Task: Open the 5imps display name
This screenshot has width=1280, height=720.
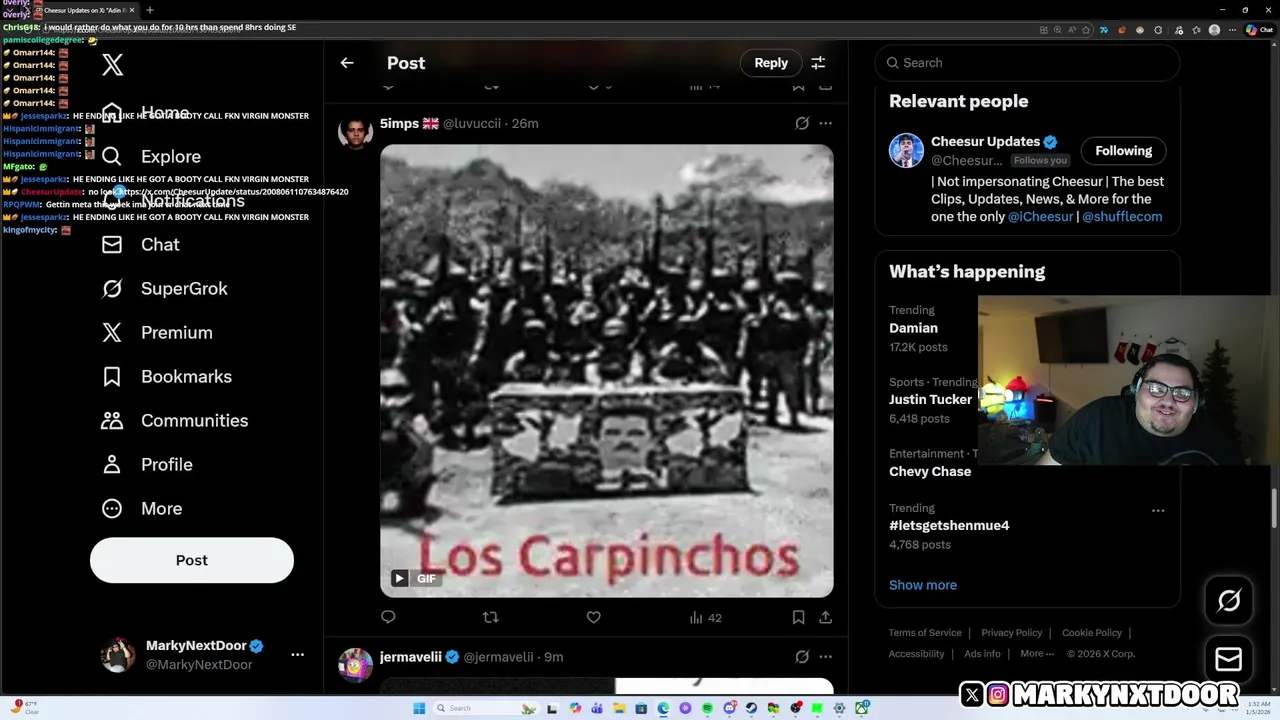Action: 399,123
